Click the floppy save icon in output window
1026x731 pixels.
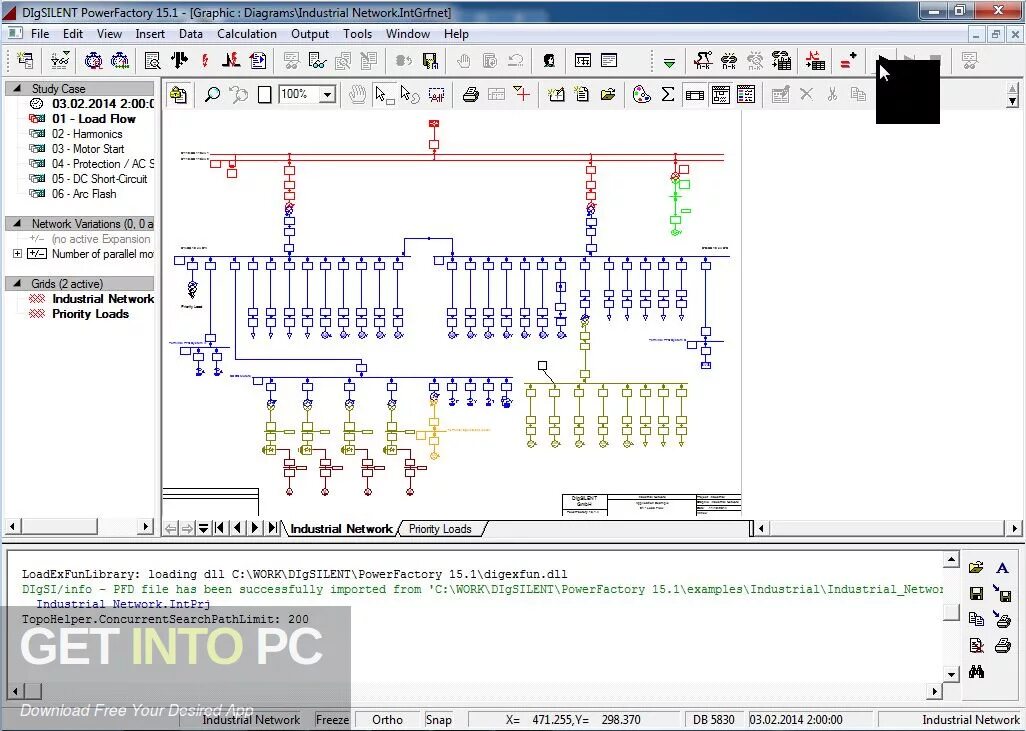click(976, 594)
